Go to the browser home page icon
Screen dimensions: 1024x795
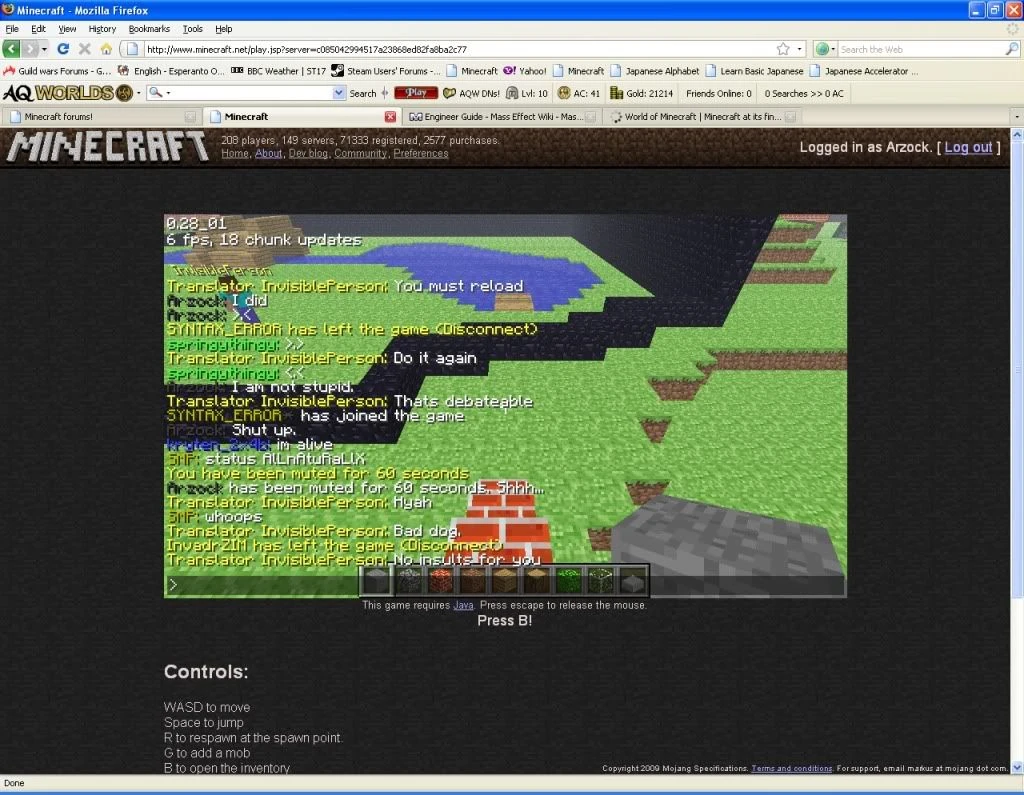point(106,49)
